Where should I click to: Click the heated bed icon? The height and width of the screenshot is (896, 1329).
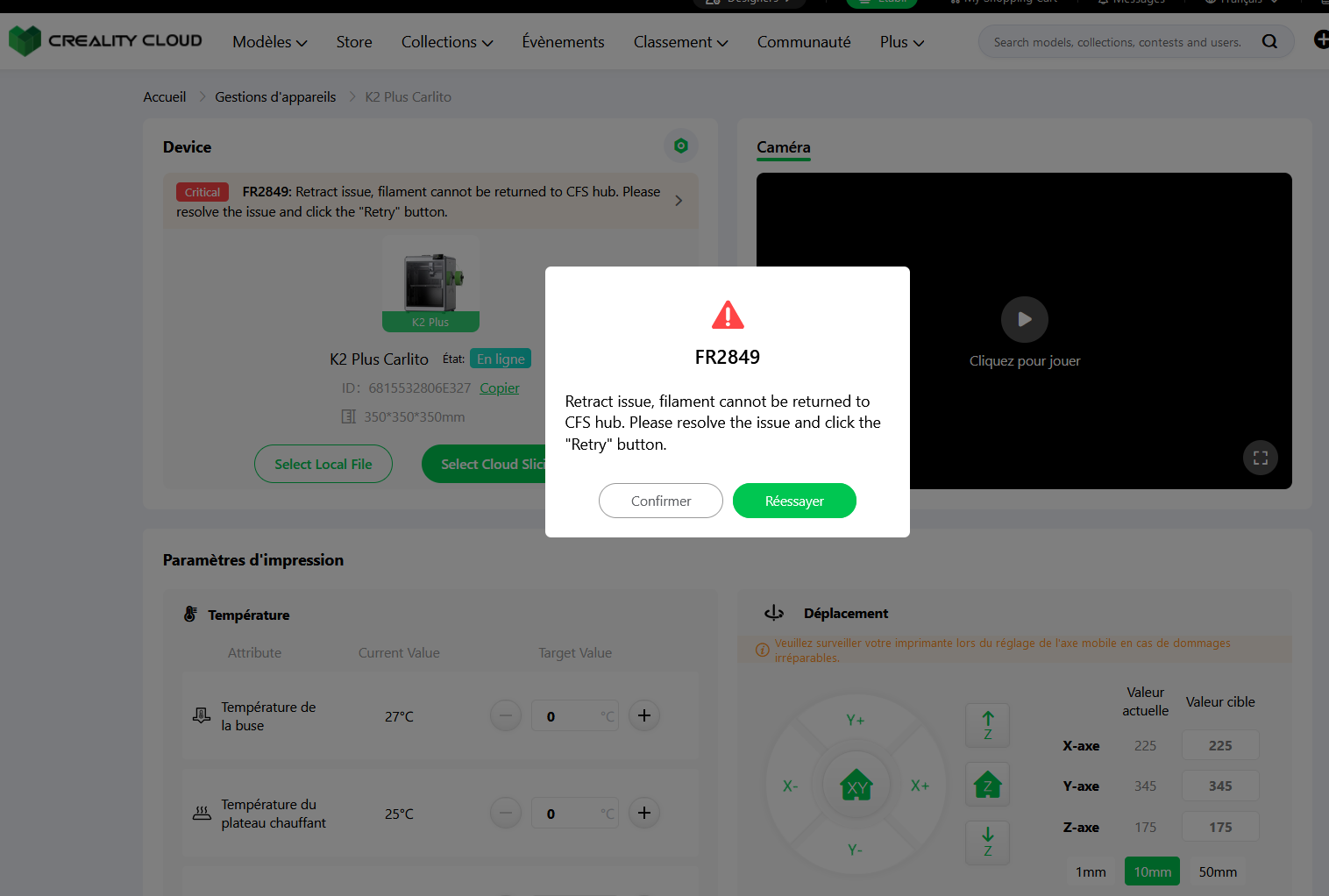click(202, 813)
